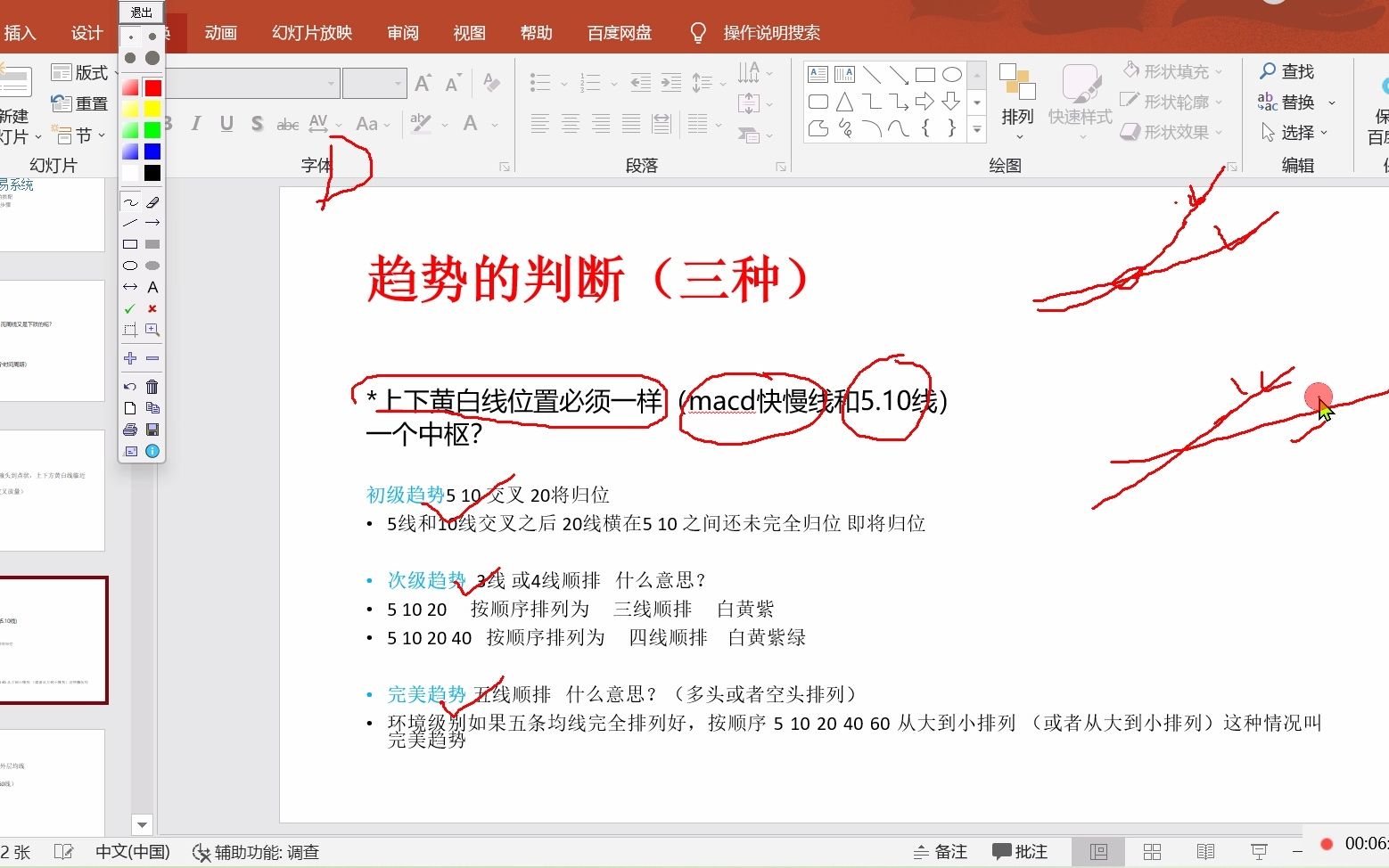Undo the last annotation stroke
Image resolution: width=1389 pixels, height=868 pixels.
[130, 387]
